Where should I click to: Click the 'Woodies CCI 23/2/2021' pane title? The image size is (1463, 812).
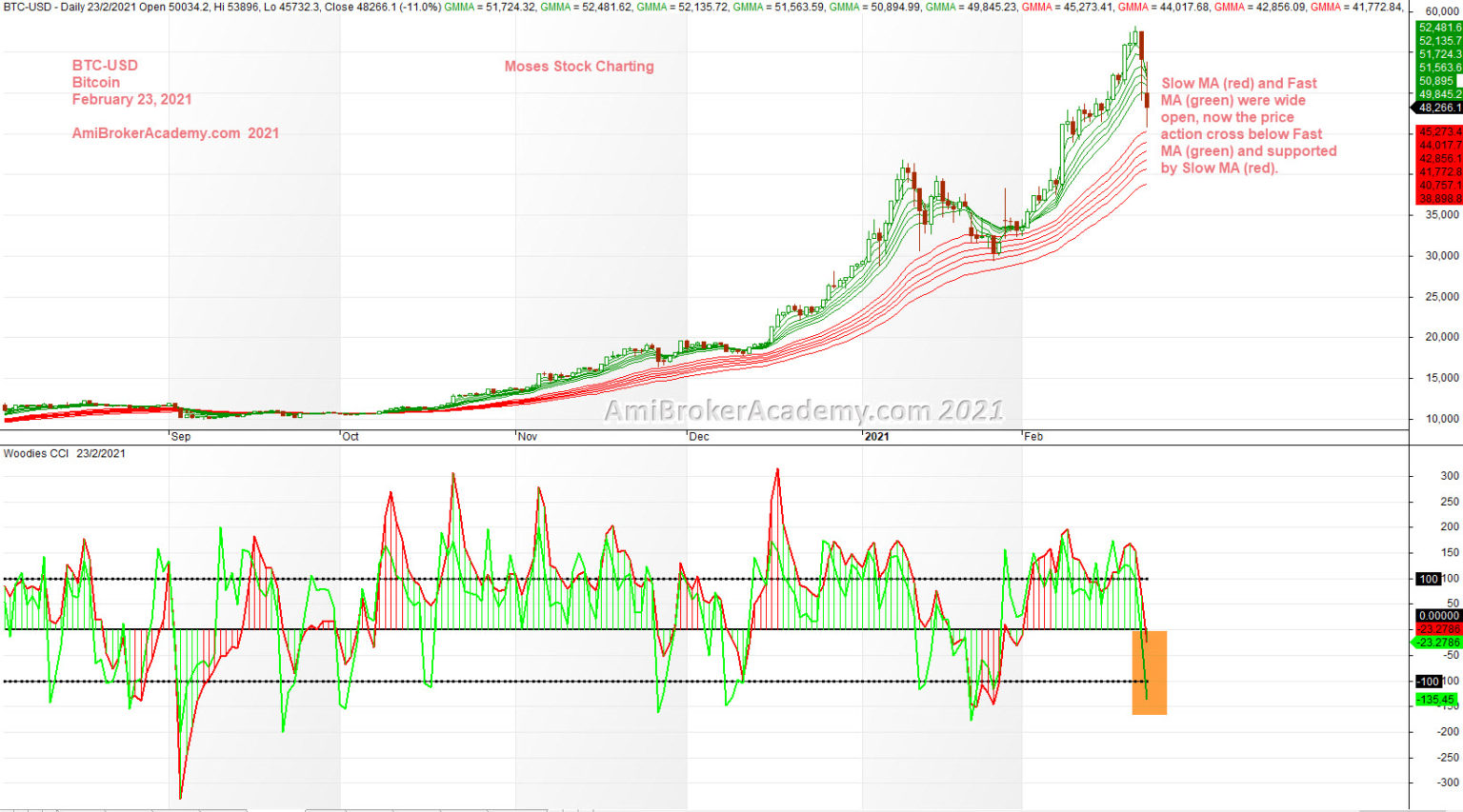tap(64, 453)
